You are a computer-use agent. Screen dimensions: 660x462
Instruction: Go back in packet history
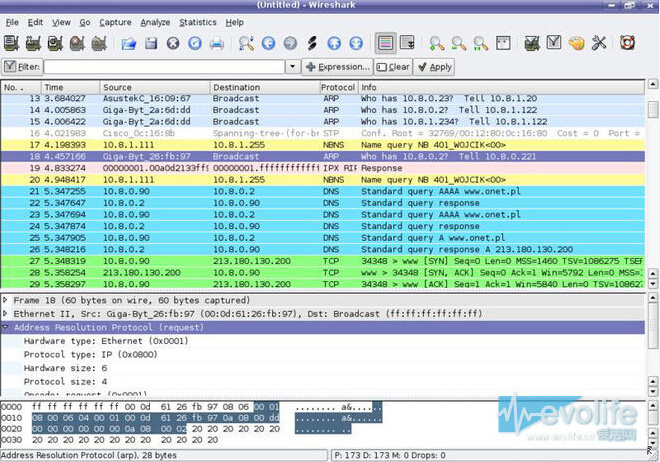point(268,43)
